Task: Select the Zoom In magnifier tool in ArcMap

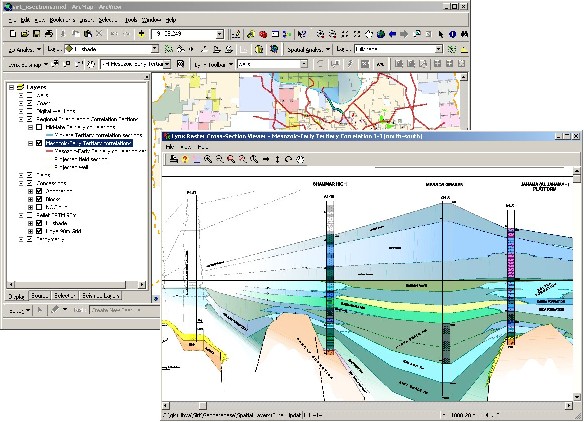Action: click(x=320, y=34)
